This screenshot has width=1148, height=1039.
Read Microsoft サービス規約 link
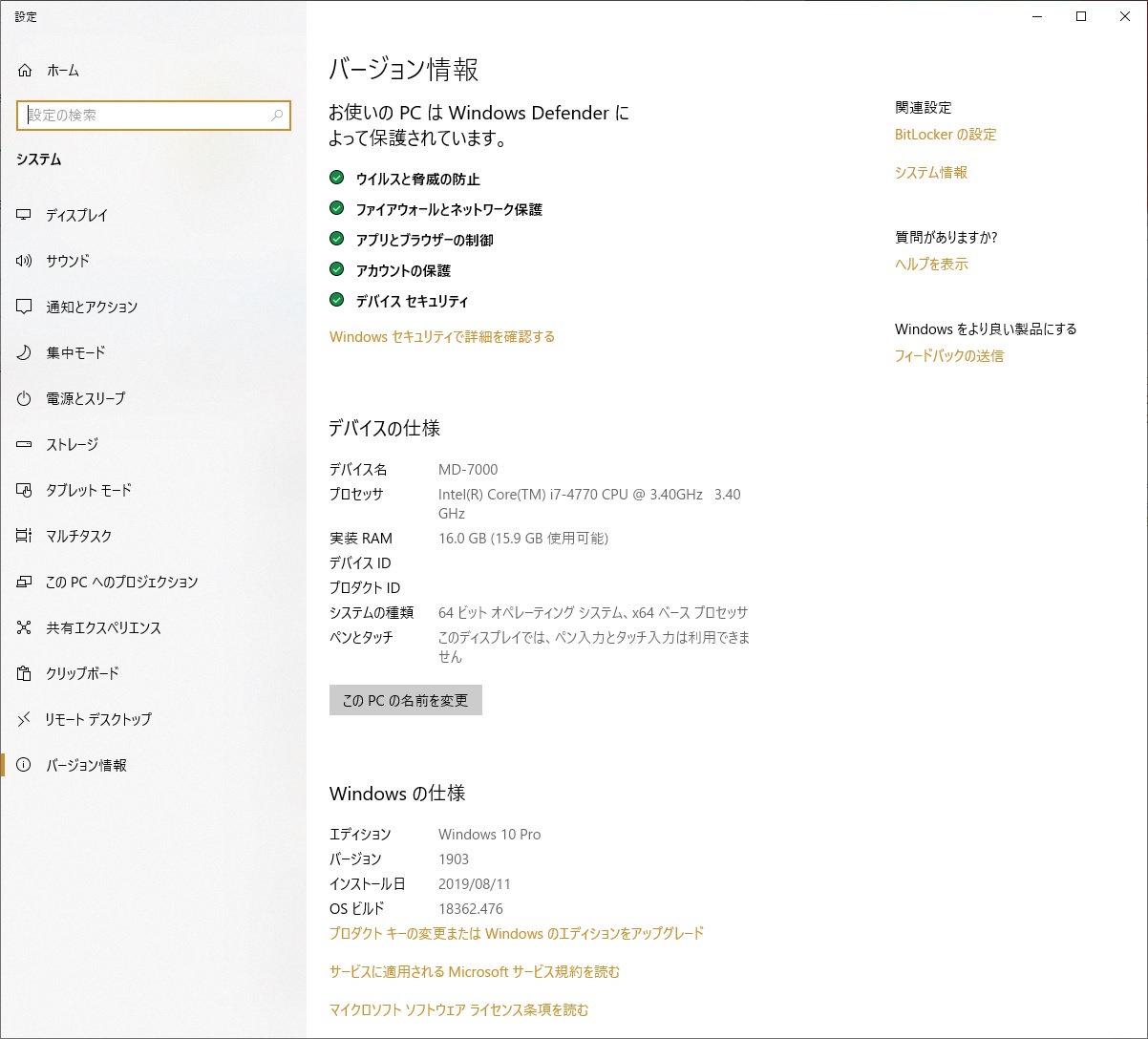pyautogui.click(x=475, y=971)
